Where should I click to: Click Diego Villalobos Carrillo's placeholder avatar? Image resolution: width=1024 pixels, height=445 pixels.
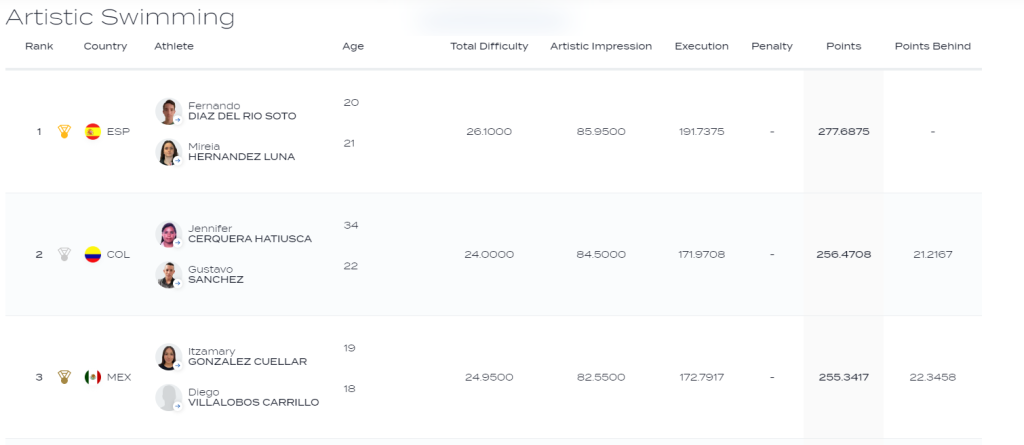168,398
